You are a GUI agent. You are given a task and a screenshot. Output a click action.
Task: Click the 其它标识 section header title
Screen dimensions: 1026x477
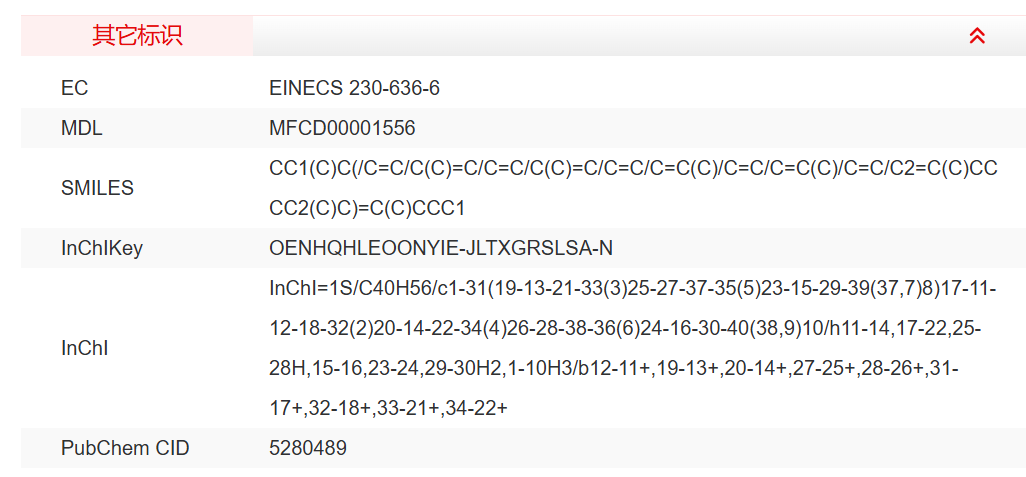click(x=137, y=36)
